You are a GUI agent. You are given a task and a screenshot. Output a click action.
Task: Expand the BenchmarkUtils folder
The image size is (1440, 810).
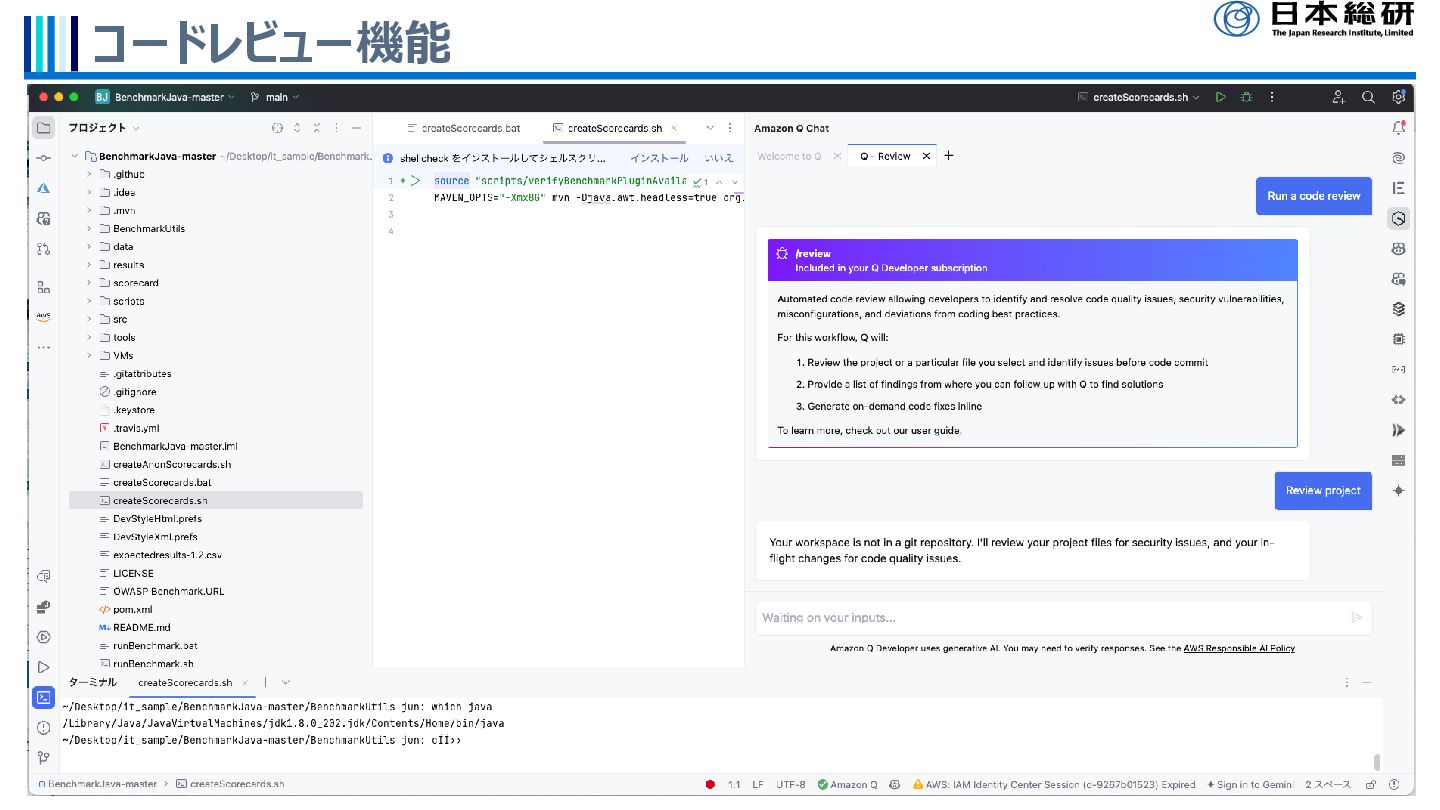click(x=89, y=229)
